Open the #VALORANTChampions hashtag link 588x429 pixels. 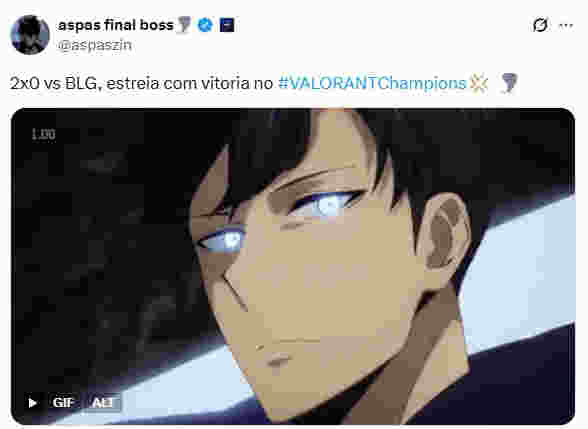tap(372, 83)
